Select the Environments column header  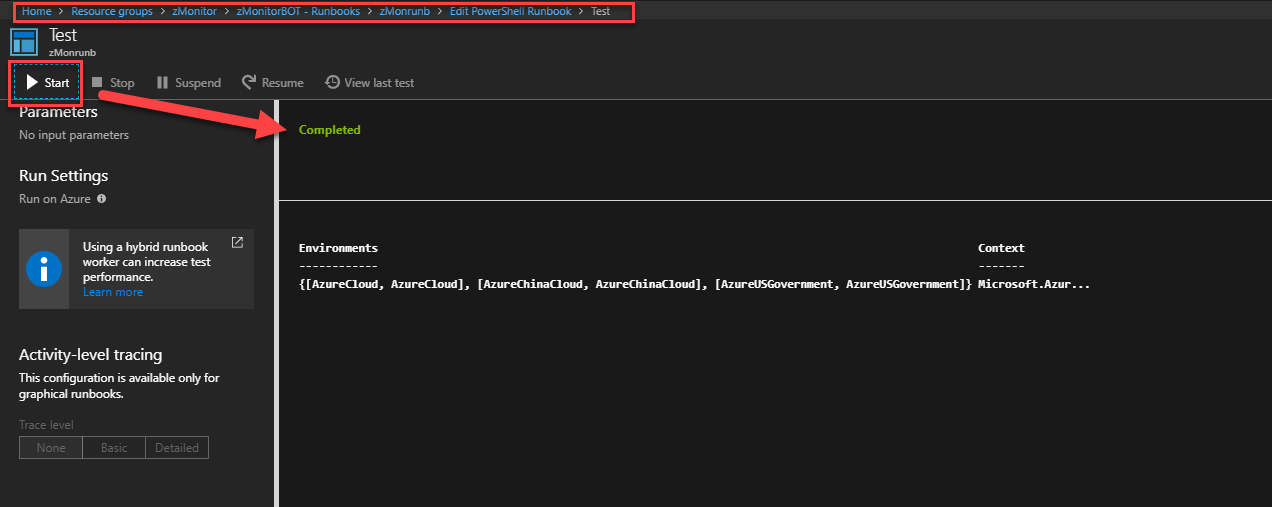click(338, 248)
